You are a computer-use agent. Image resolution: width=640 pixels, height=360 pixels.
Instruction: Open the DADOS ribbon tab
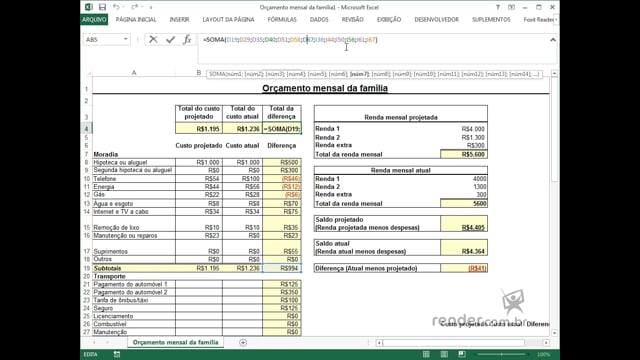tap(319, 20)
